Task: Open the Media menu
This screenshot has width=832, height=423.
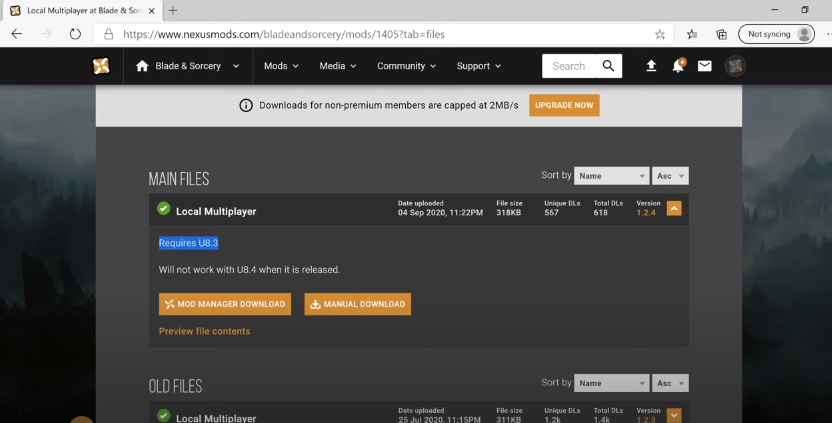Action: (x=337, y=66)
